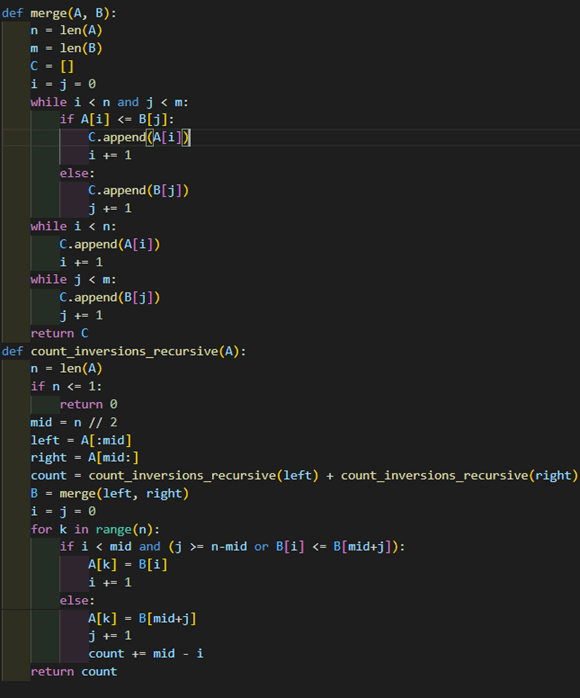Click the if n <= 1: line
This screenshot has height=698, width=580.
pyautogui.click(x=66, y=386)
